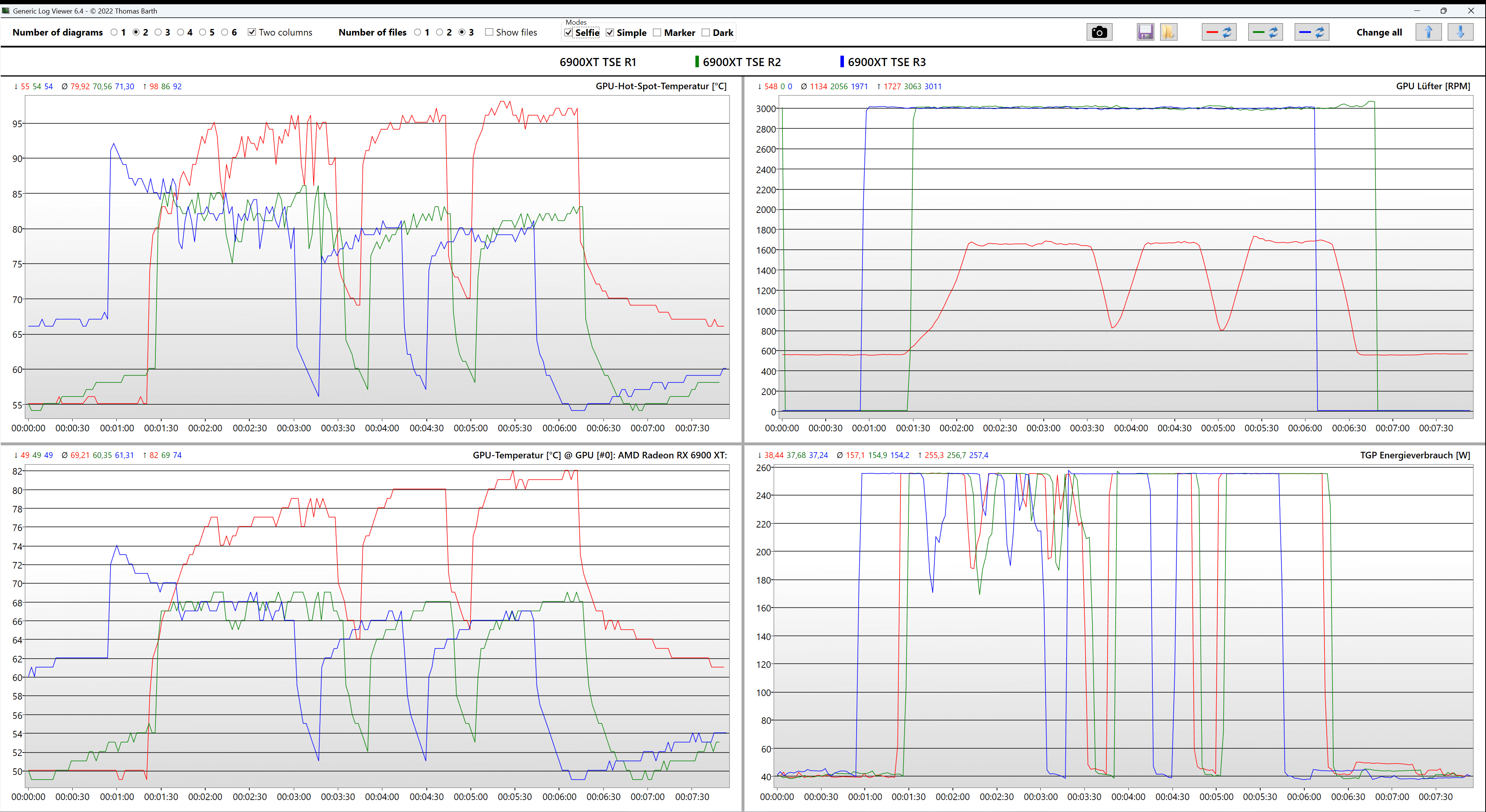This screenshot has height=812, width=1486.
Task: Click the Generic Log Viewer app icon
Action: click(6, 10)
